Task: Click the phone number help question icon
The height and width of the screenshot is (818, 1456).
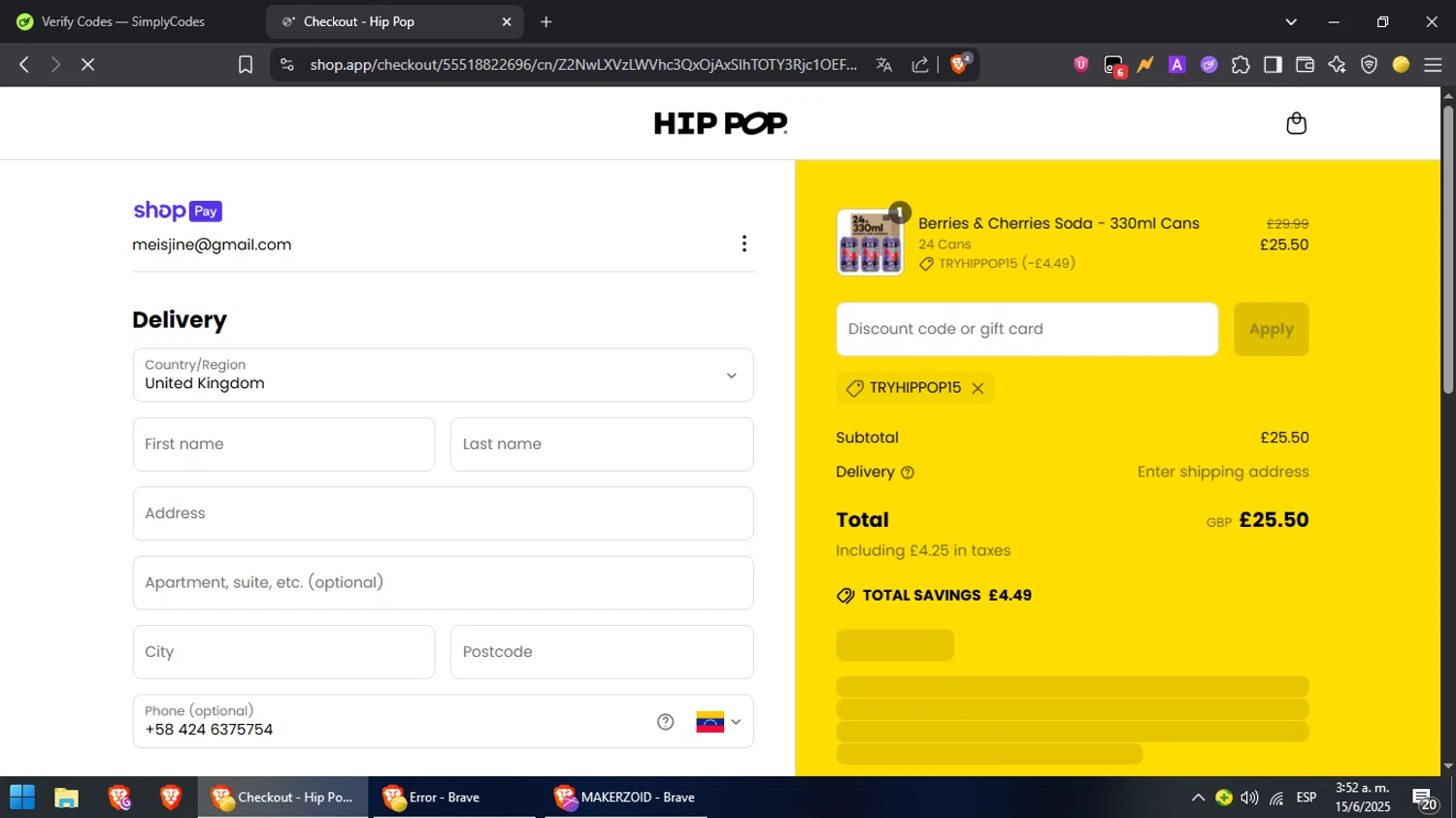Action: [665, 722]
